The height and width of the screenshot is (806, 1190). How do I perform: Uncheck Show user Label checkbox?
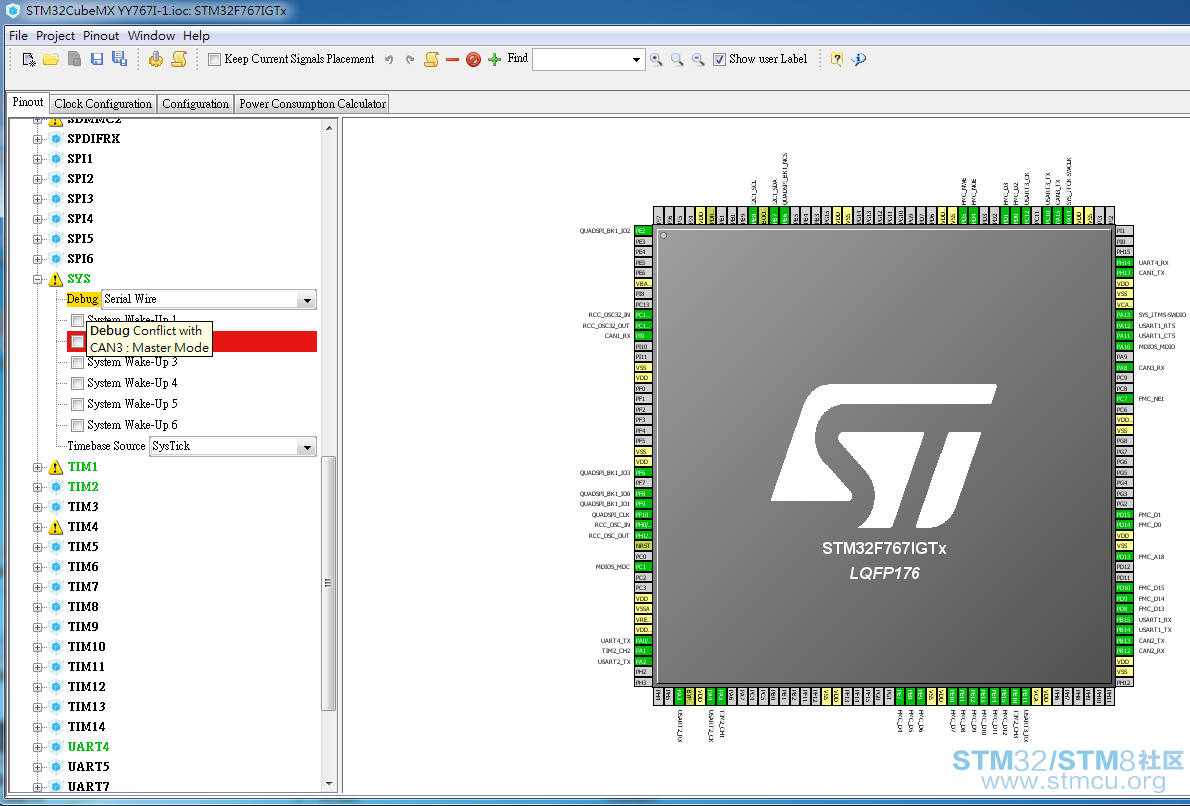[x=719, y=59]
